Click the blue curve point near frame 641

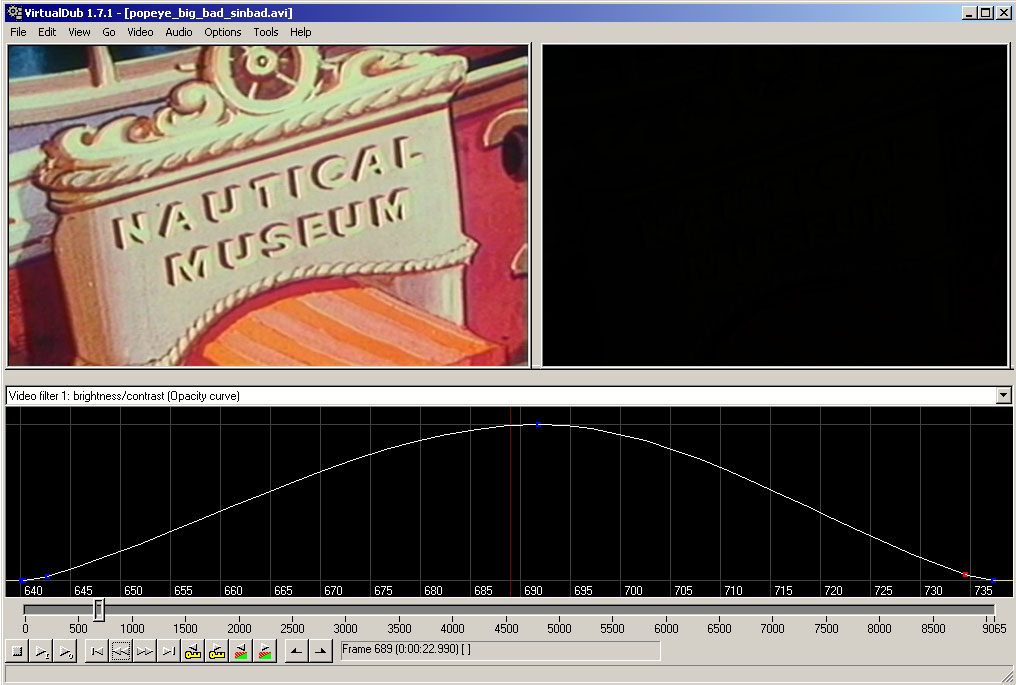coord(47,576)
